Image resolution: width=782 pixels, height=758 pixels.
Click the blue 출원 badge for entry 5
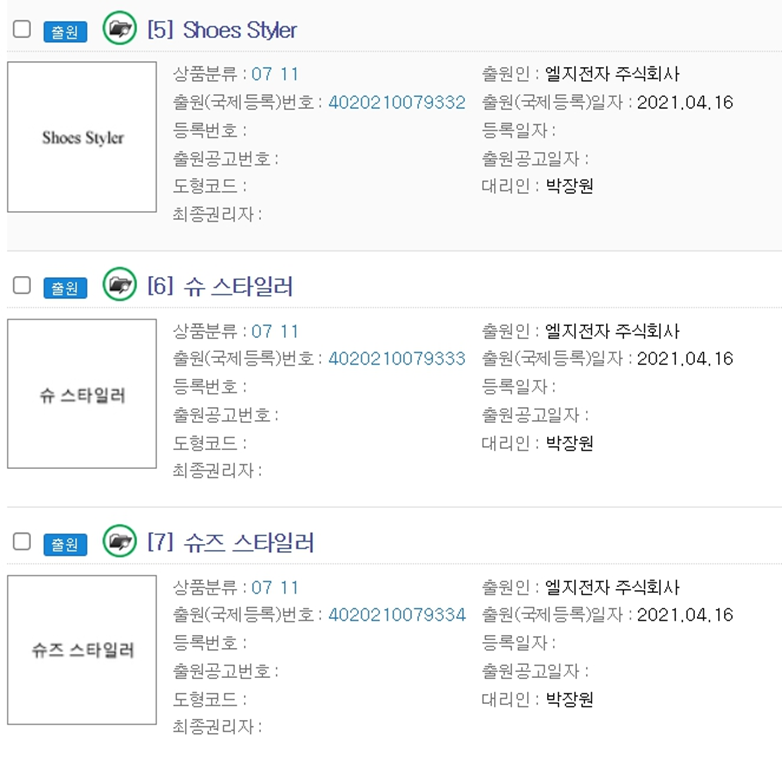point(65,31)
